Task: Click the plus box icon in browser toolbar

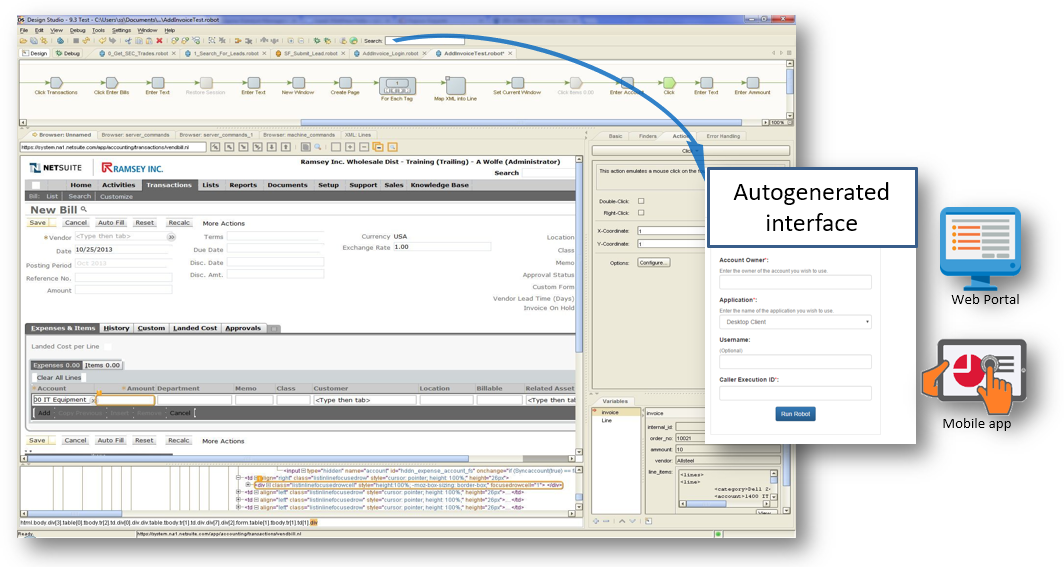Action: click(x=350, y=146)
